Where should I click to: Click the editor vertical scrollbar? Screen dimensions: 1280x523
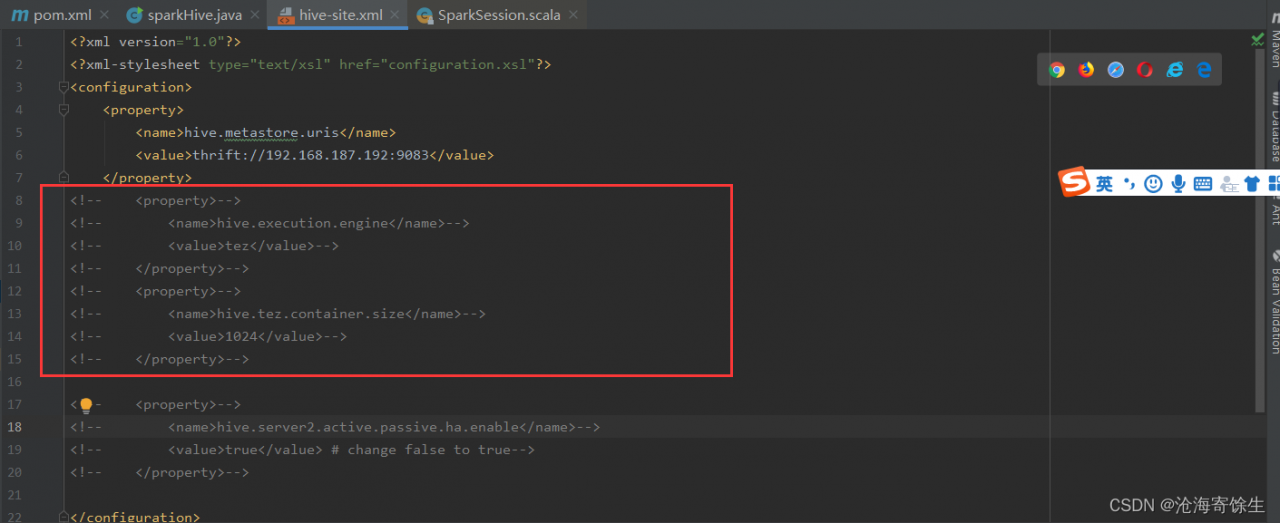click(1259, 250)
